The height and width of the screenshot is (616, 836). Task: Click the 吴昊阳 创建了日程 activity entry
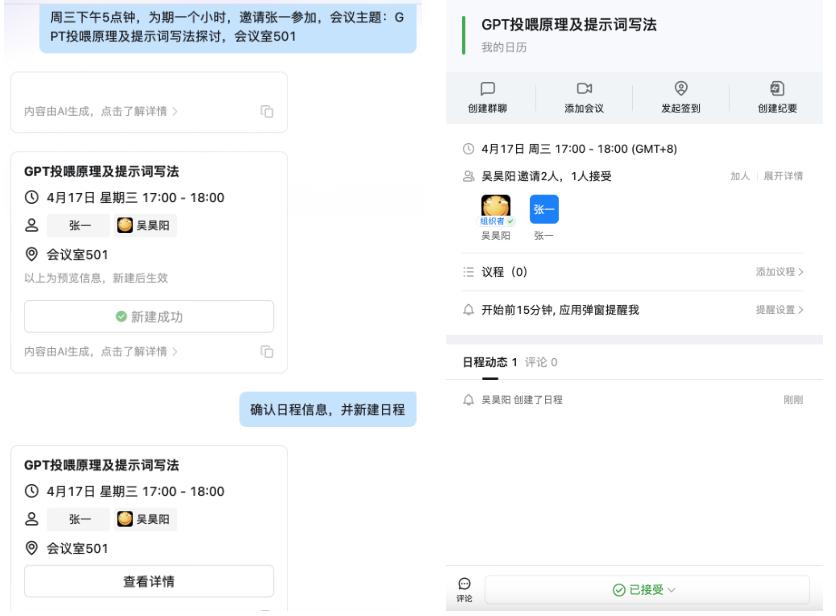522,400
